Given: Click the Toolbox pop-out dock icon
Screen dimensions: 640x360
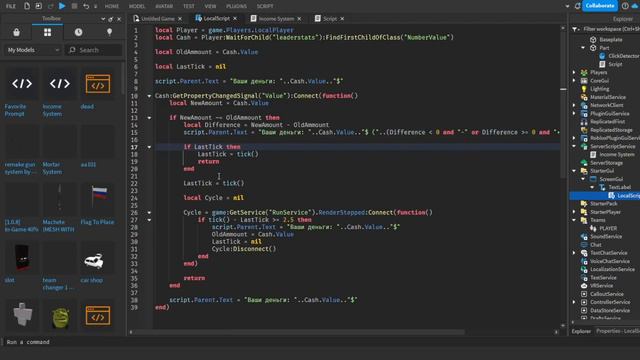Looking at the screenshot, I should (x=111, y=19).
